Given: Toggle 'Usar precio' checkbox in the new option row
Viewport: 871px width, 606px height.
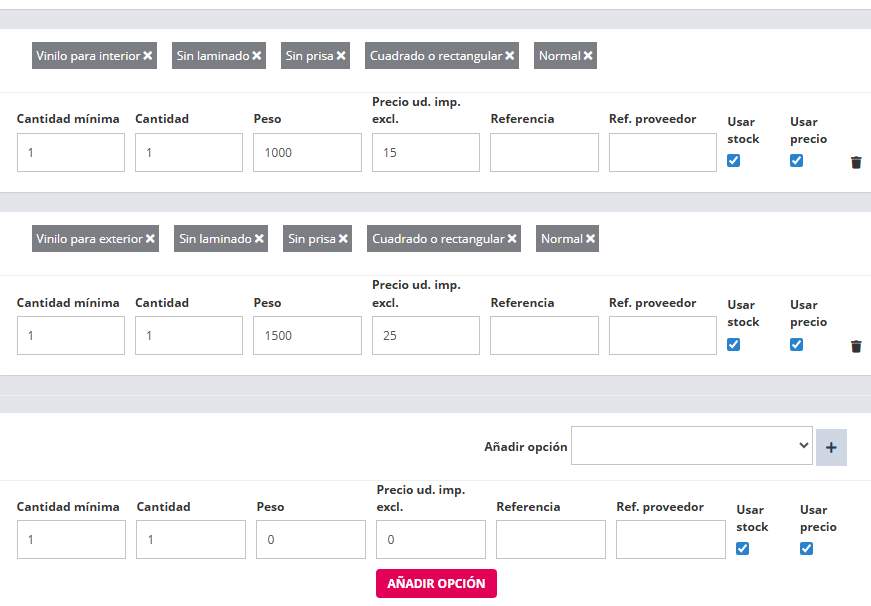Looking at the screenshot, I should 807,548.
